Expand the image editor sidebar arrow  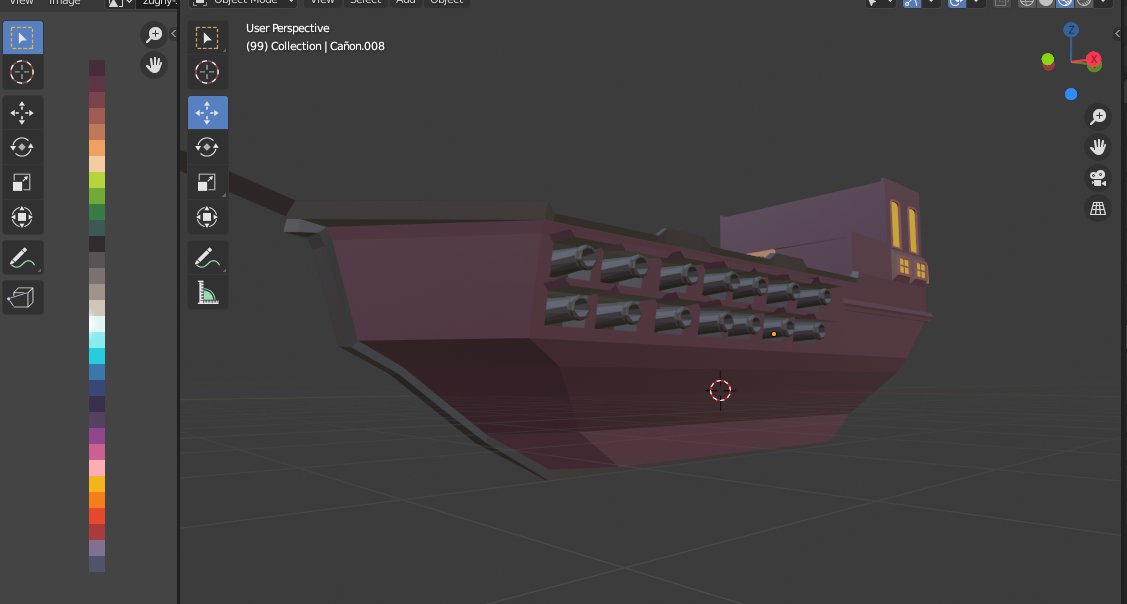[173, 34]
